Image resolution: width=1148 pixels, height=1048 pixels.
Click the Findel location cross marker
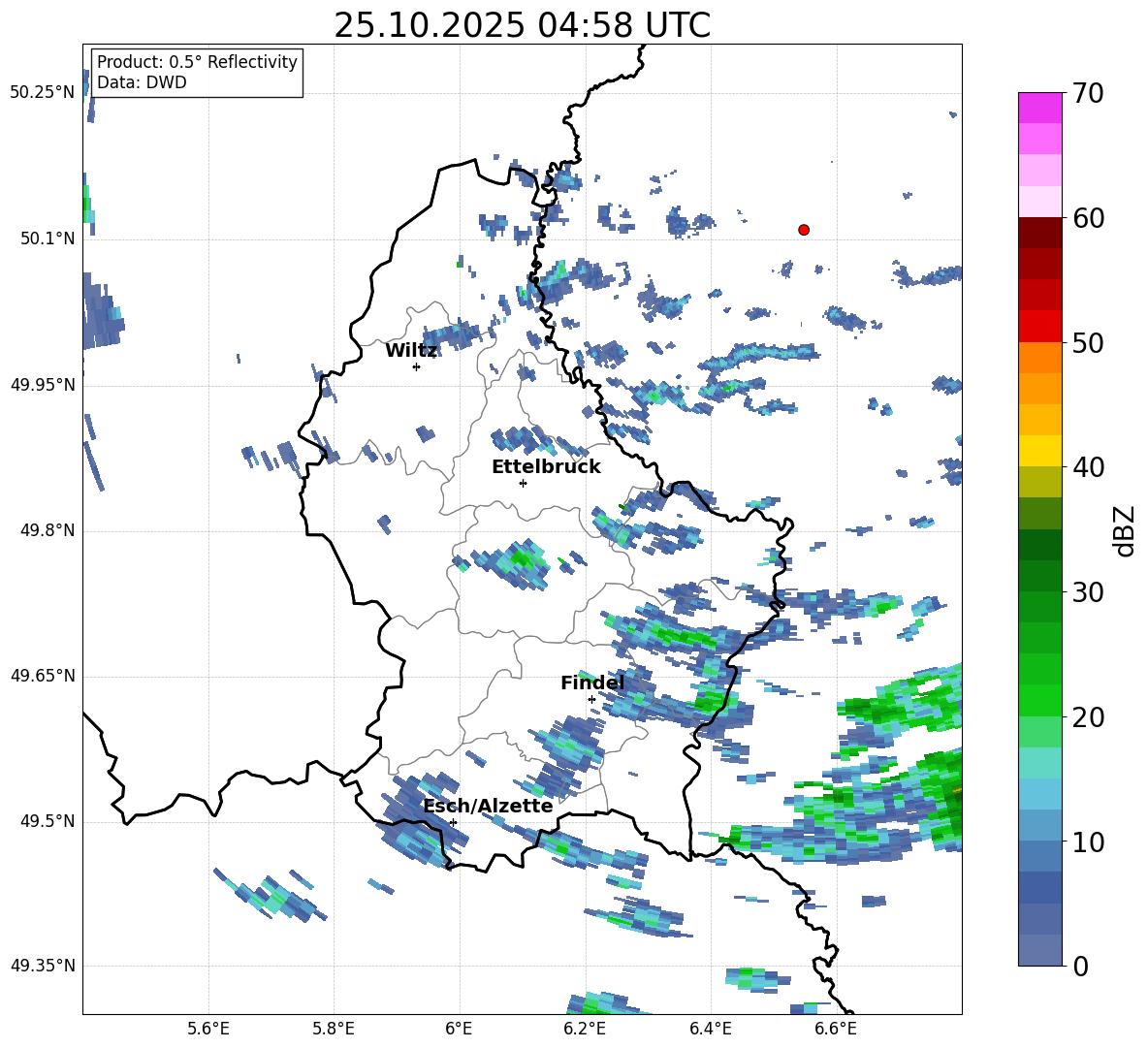[591, 700]
